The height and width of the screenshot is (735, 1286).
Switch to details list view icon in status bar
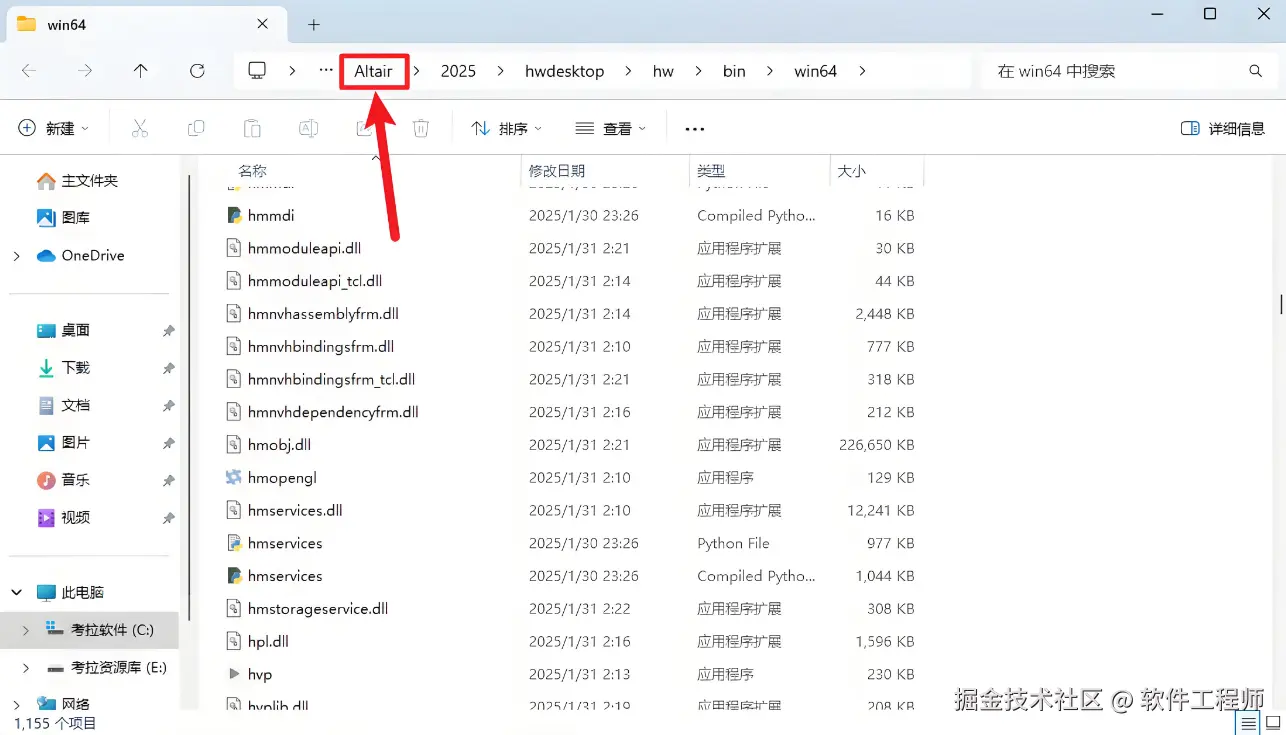pos(1248,723)
